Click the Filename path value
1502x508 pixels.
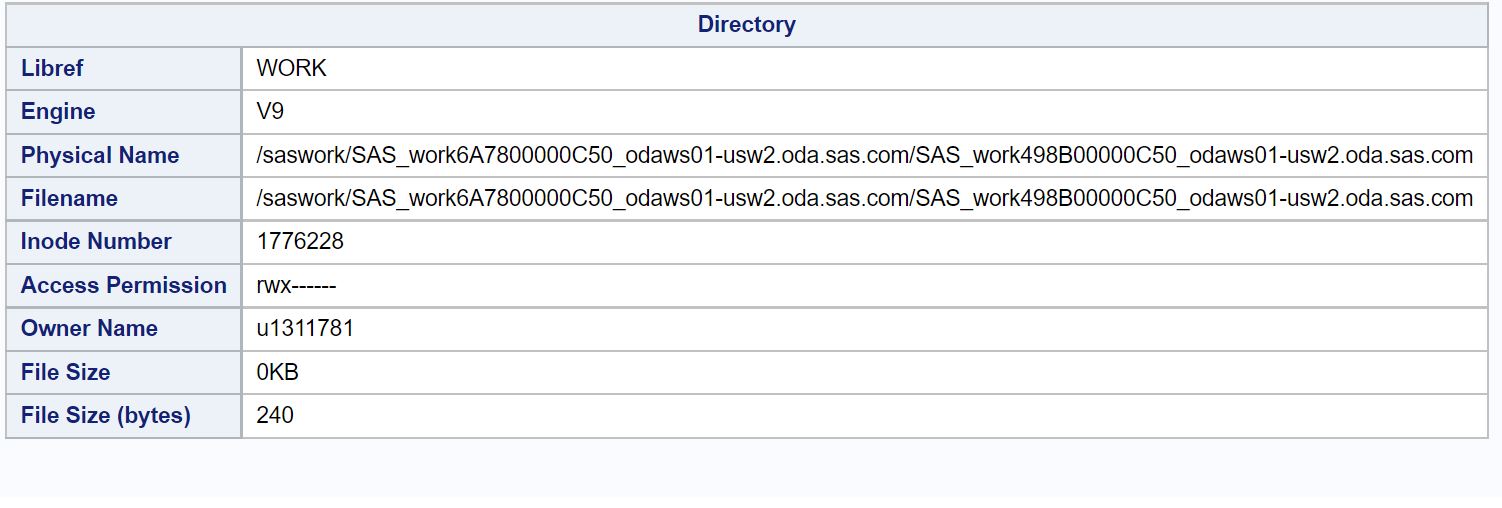pyautogui.click(x=864, y=198)
